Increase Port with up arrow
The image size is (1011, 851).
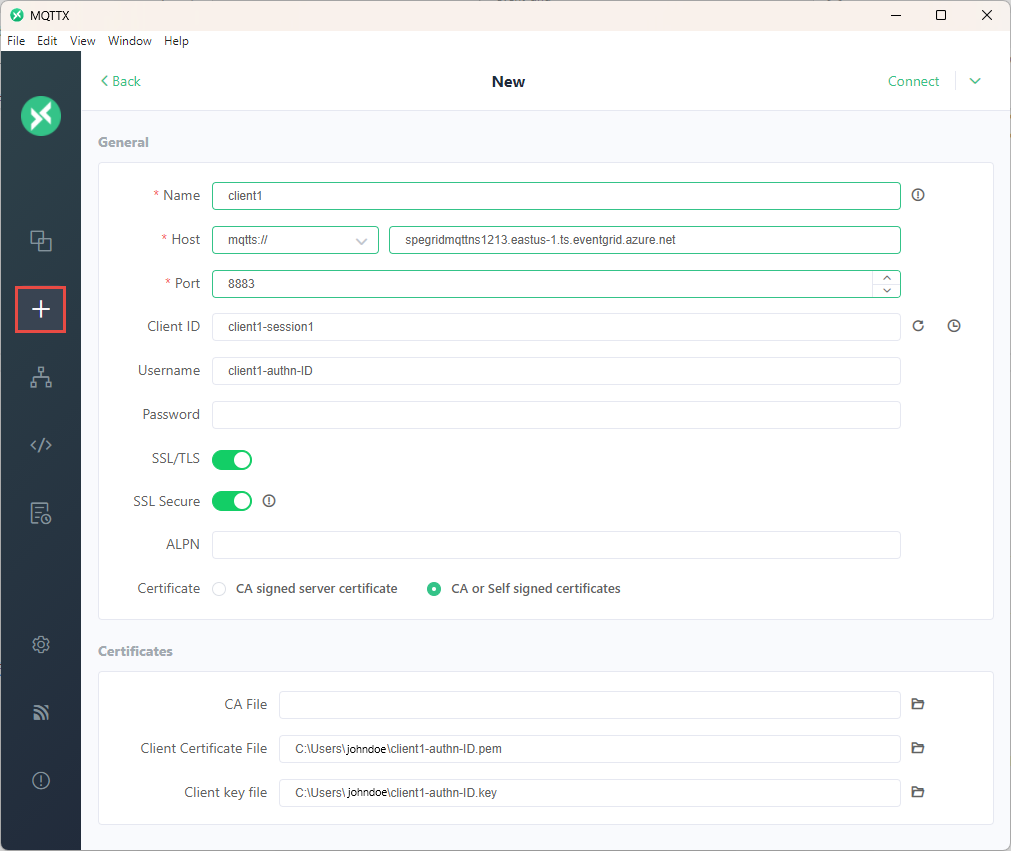tap(887, 277)
